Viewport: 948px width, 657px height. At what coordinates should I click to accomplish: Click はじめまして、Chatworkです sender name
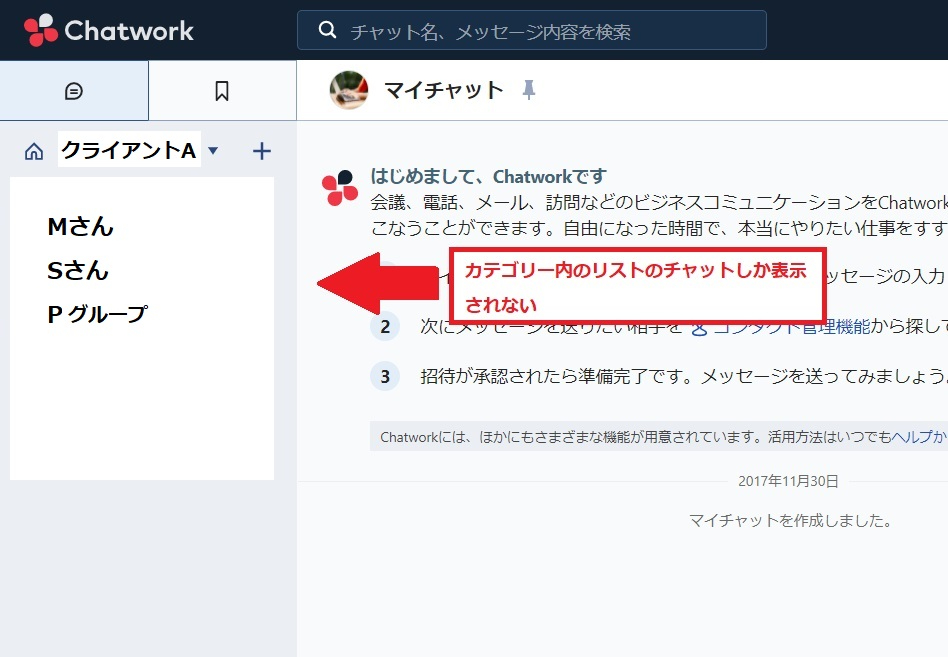[489, 176]
